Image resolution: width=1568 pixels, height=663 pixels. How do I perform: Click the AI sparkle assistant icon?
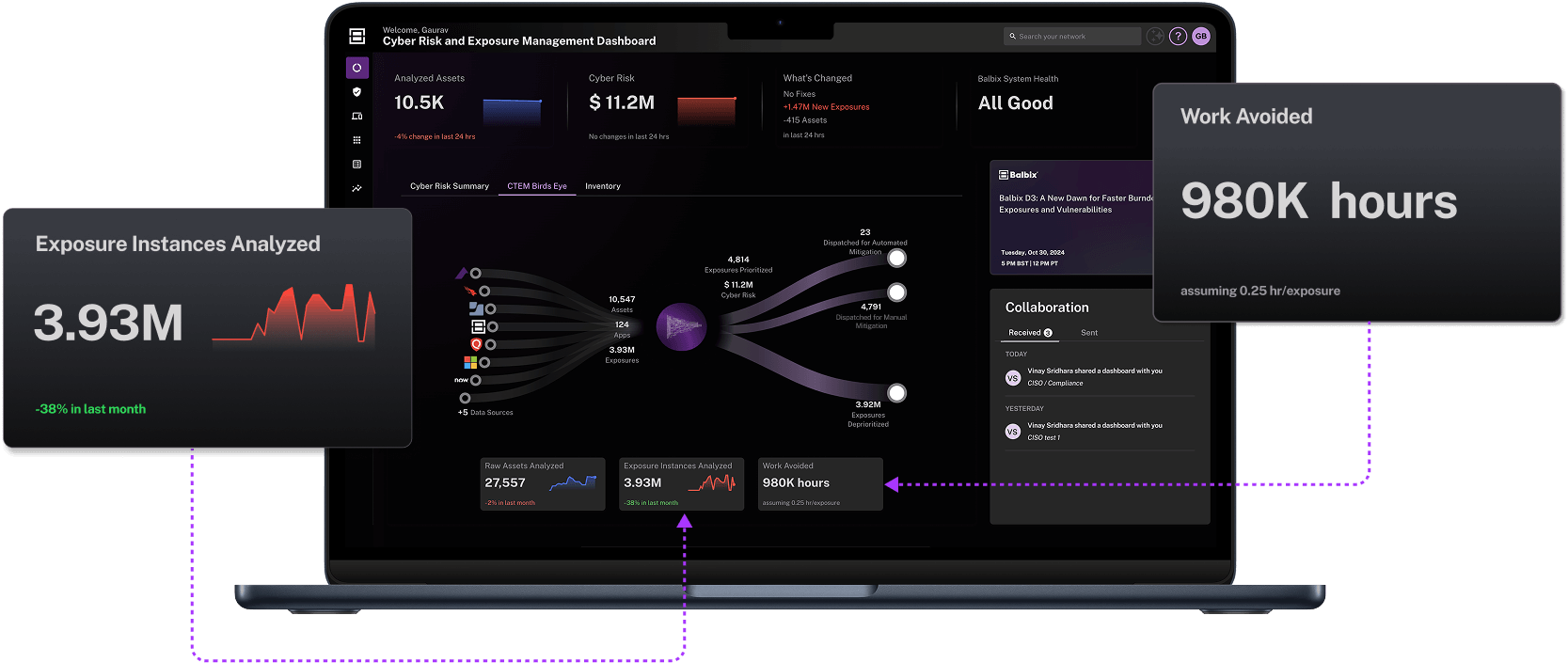[x=1155, y=36]
